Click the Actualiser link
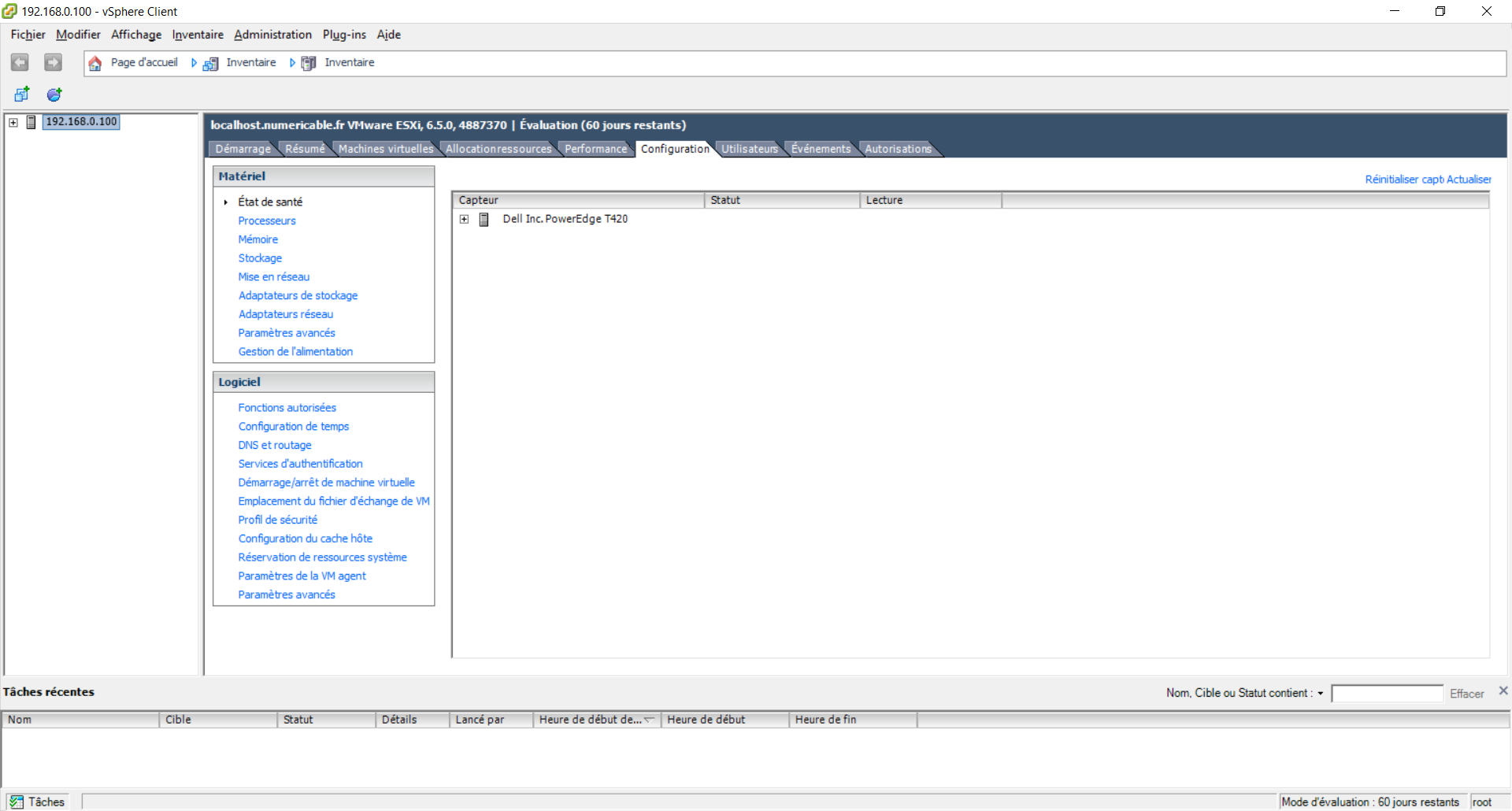 1469,180
